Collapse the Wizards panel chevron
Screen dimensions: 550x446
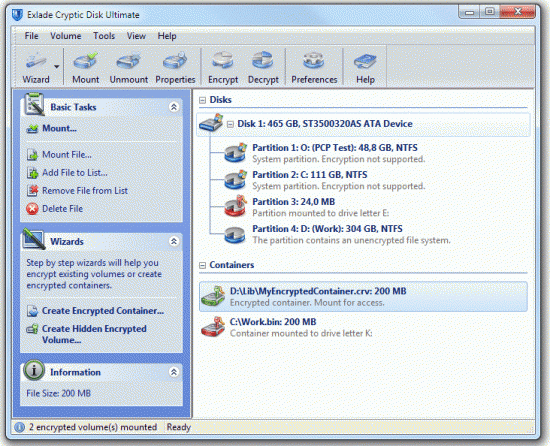point(174,241)
